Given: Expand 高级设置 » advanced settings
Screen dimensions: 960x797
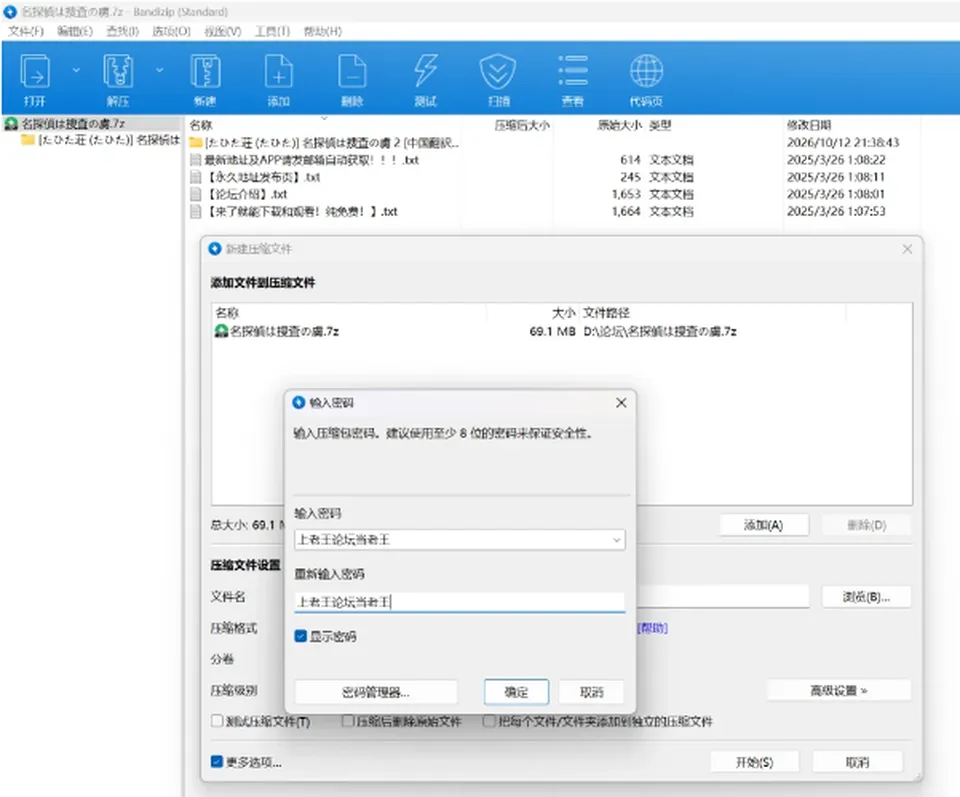Looking at the screenshot, I should point(839,690).
